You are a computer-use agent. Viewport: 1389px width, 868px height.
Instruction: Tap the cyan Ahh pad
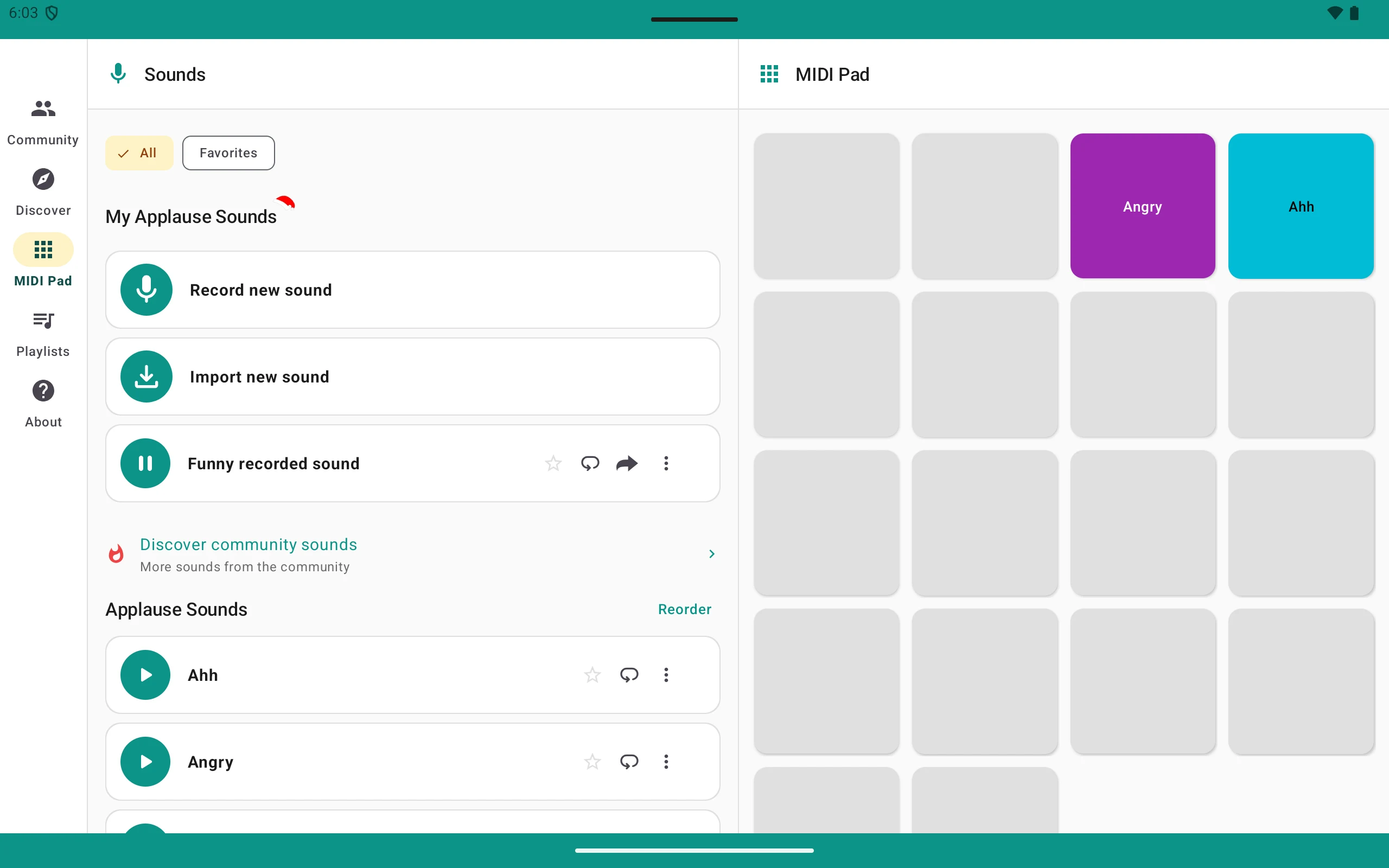tap(1301, 206)
